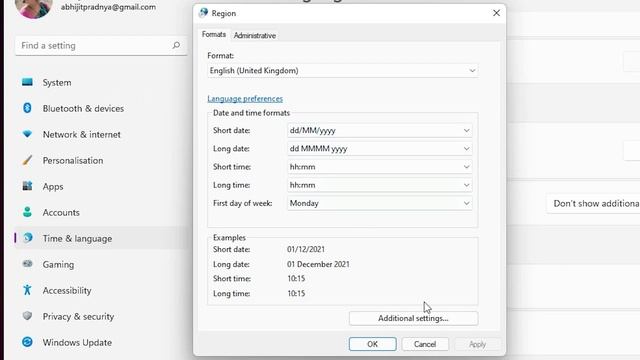Click the Accessibility figure icon
The width and height of the screenshot is (640, 360).
(27, 290)
